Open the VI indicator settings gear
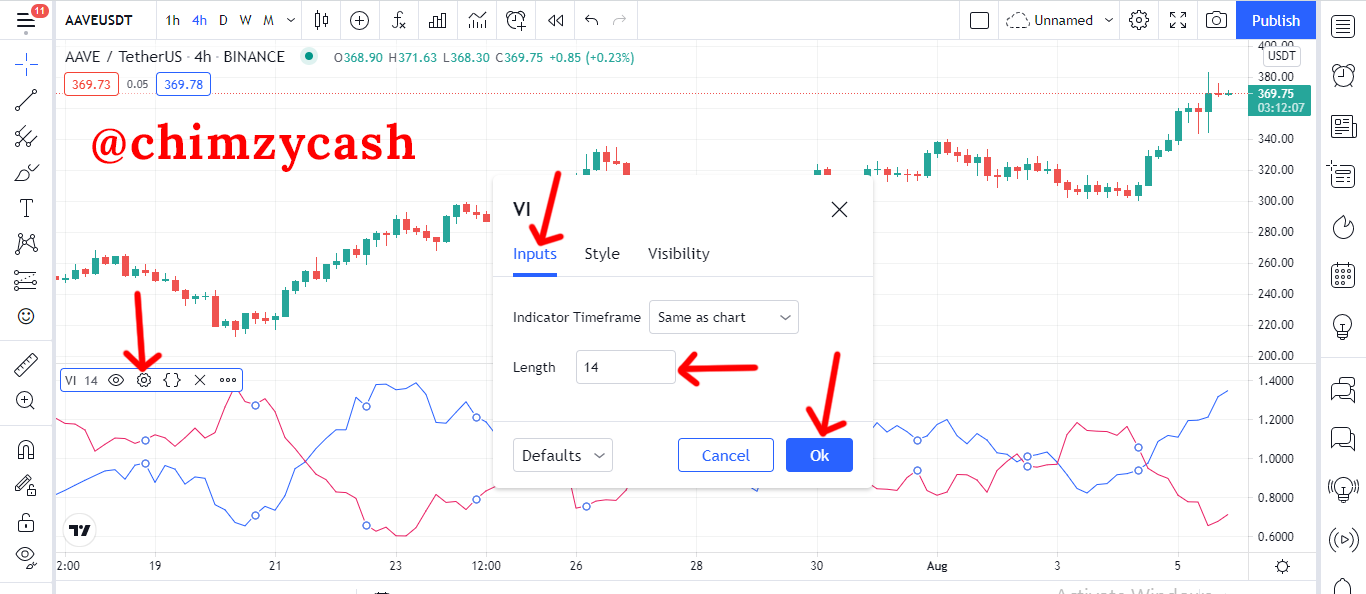 click(x=144, y=380)
